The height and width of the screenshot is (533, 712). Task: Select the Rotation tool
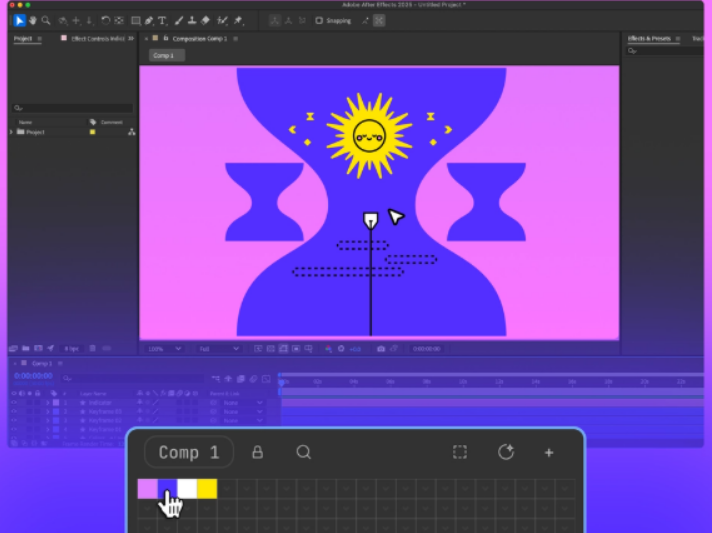(105, 20)
